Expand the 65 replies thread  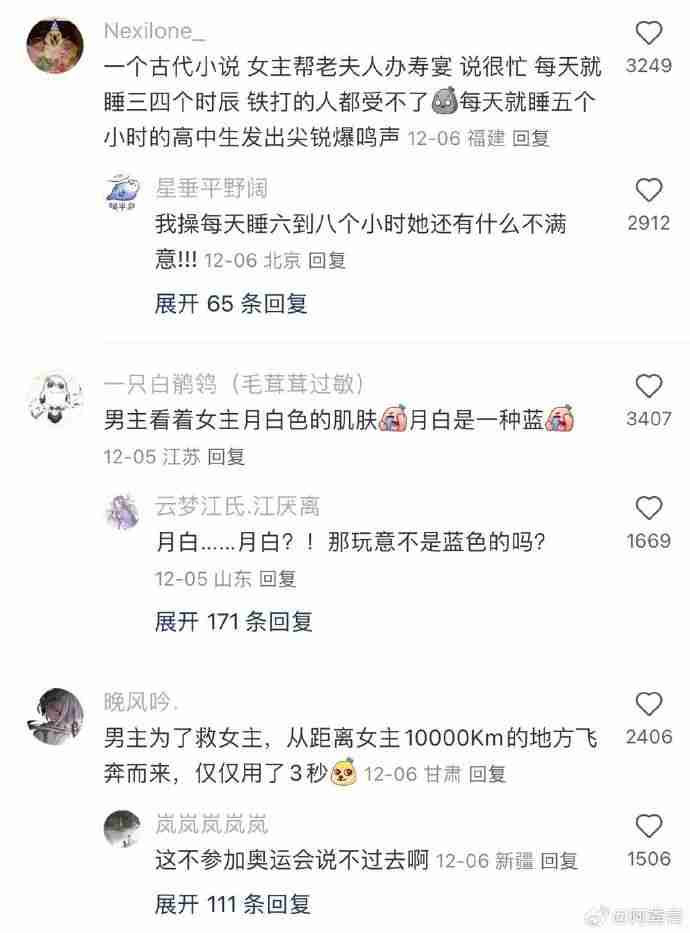pyautogui.click(x=231, y=303)
